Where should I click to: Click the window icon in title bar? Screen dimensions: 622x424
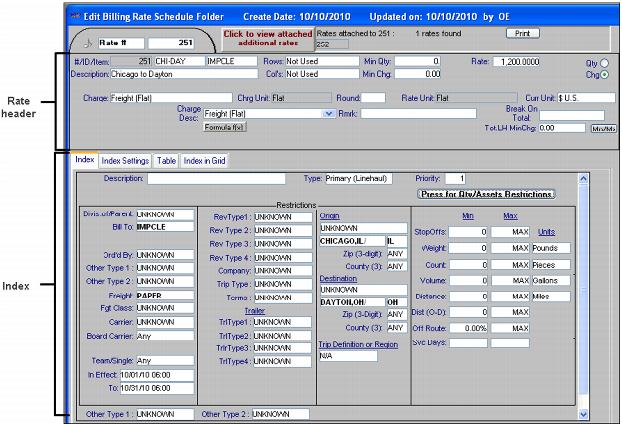pos(75,16)
